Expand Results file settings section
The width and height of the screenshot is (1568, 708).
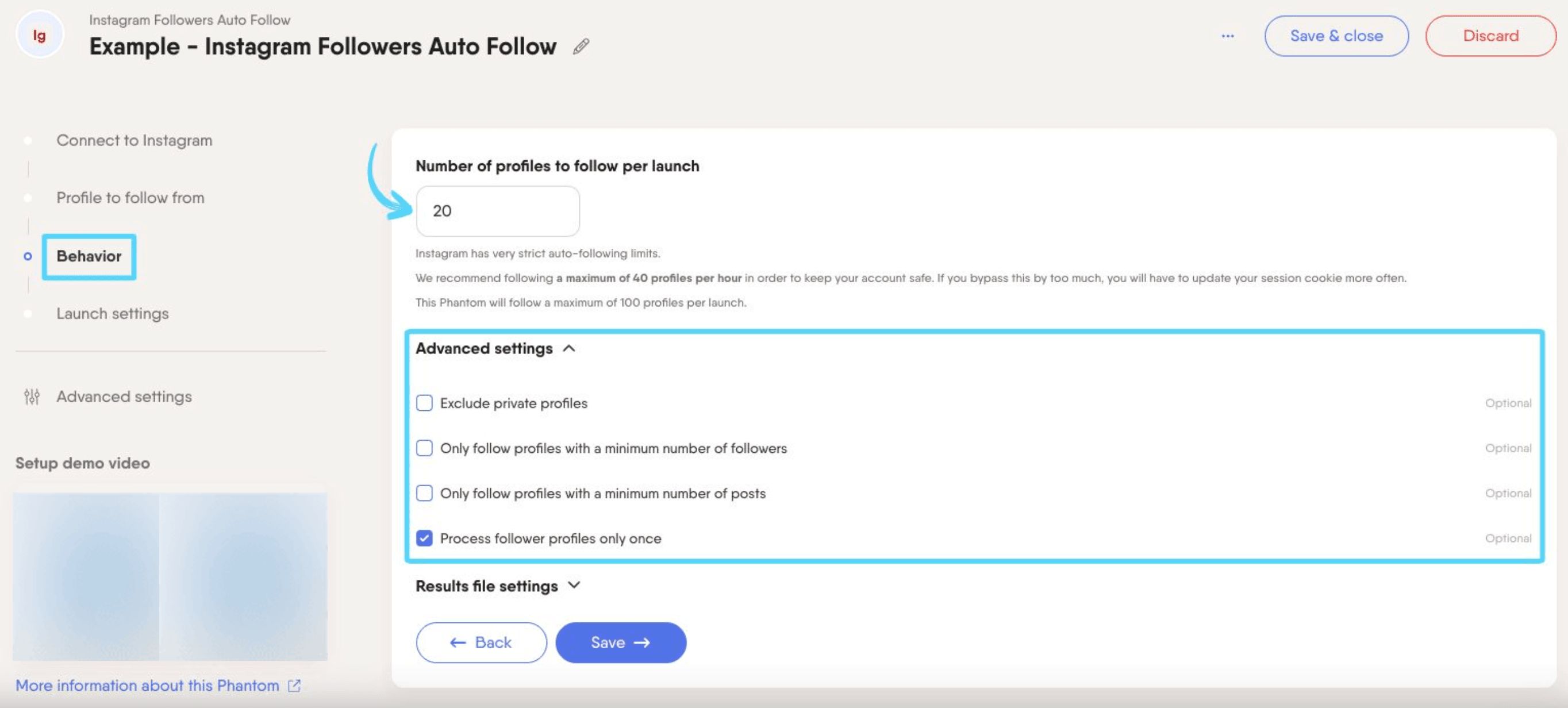tap(574, 585)
